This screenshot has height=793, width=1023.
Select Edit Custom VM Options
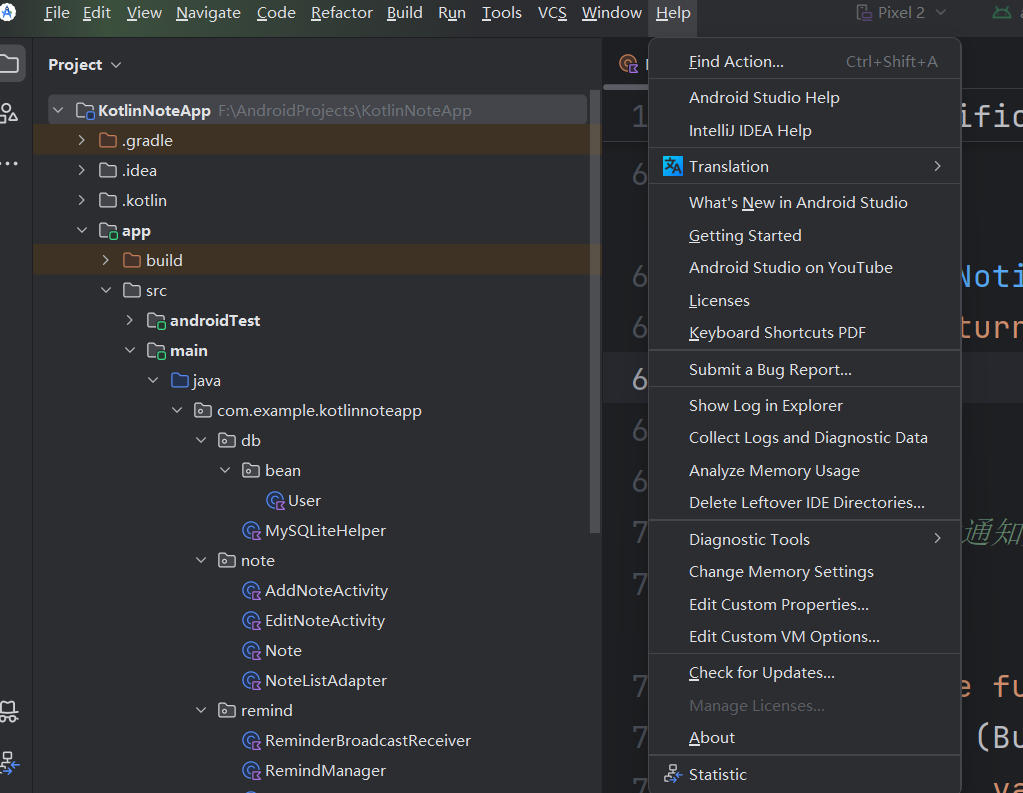(x=805, y=636)
